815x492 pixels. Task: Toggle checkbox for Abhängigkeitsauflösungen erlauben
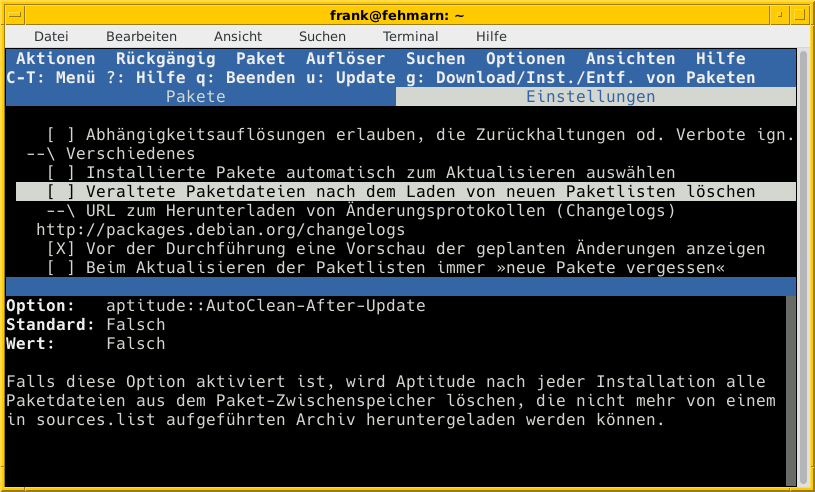[x=61, y=135]
